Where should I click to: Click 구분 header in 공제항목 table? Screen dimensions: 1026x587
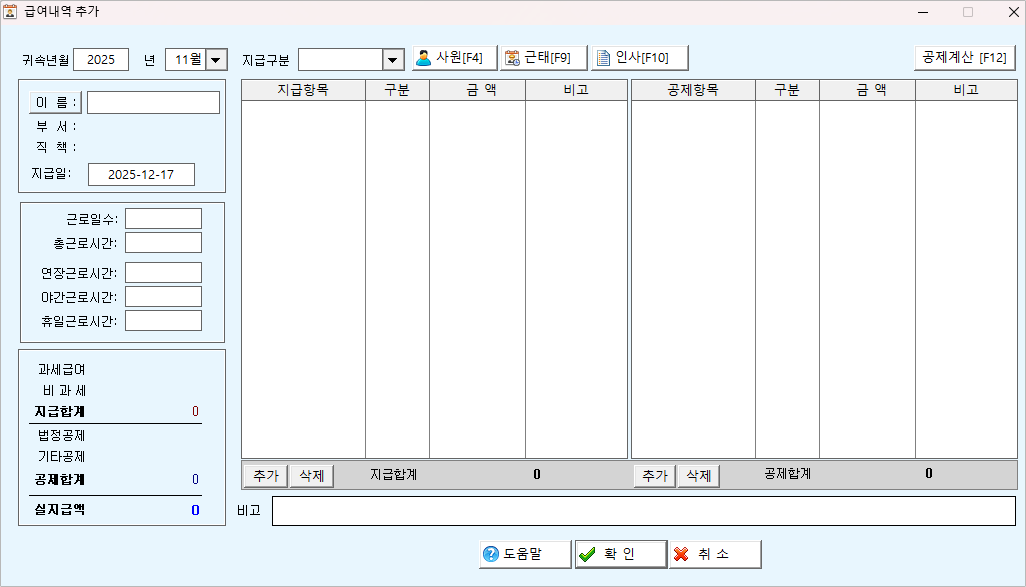(x=787, y=90)
